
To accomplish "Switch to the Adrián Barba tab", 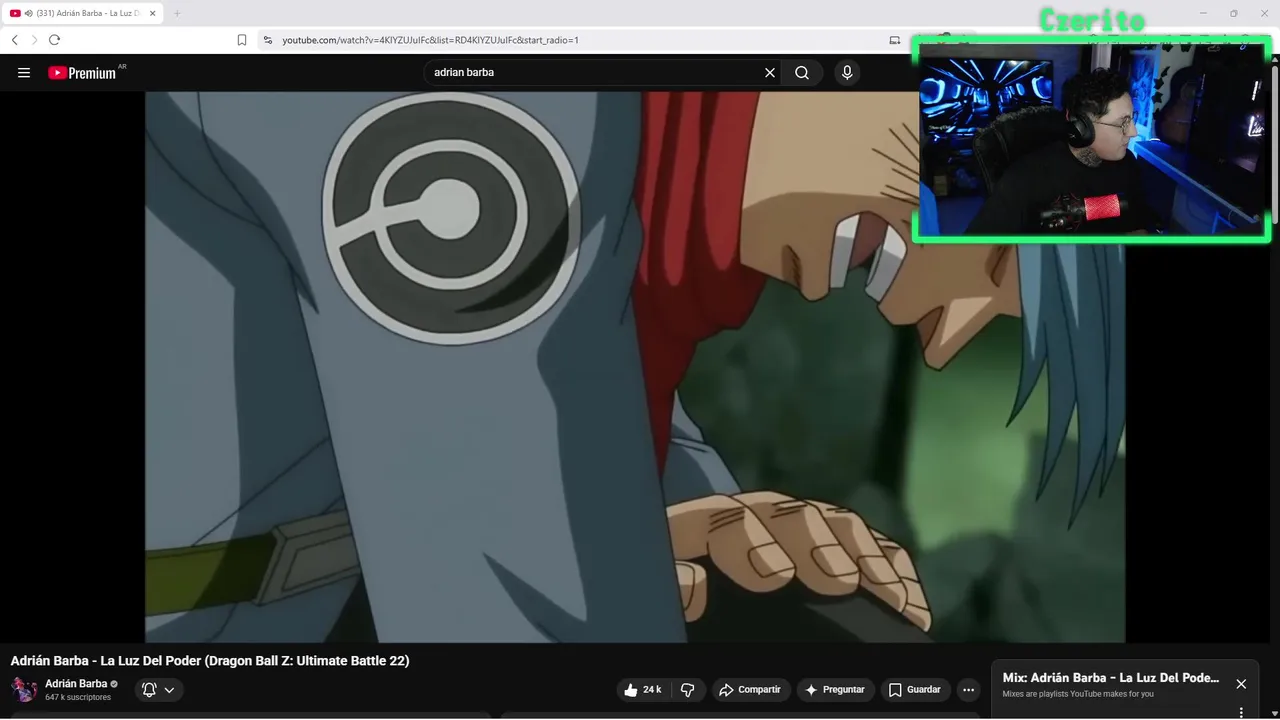I will point(85,13).
